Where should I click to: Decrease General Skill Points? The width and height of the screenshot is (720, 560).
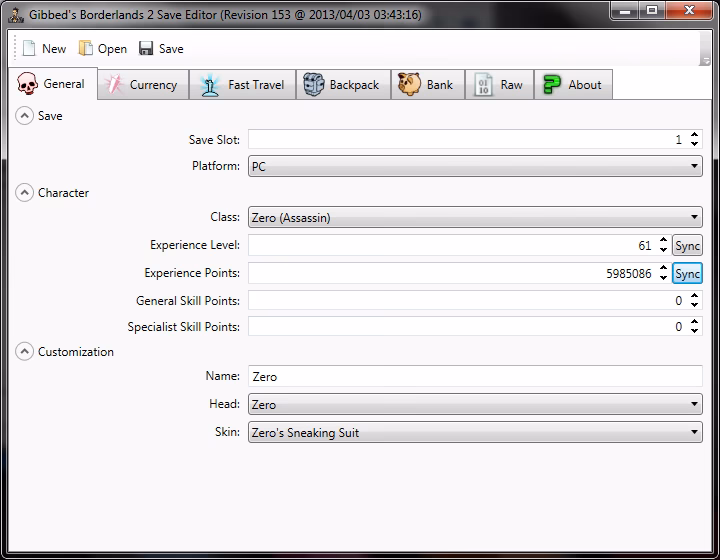(x=694, y=305)
